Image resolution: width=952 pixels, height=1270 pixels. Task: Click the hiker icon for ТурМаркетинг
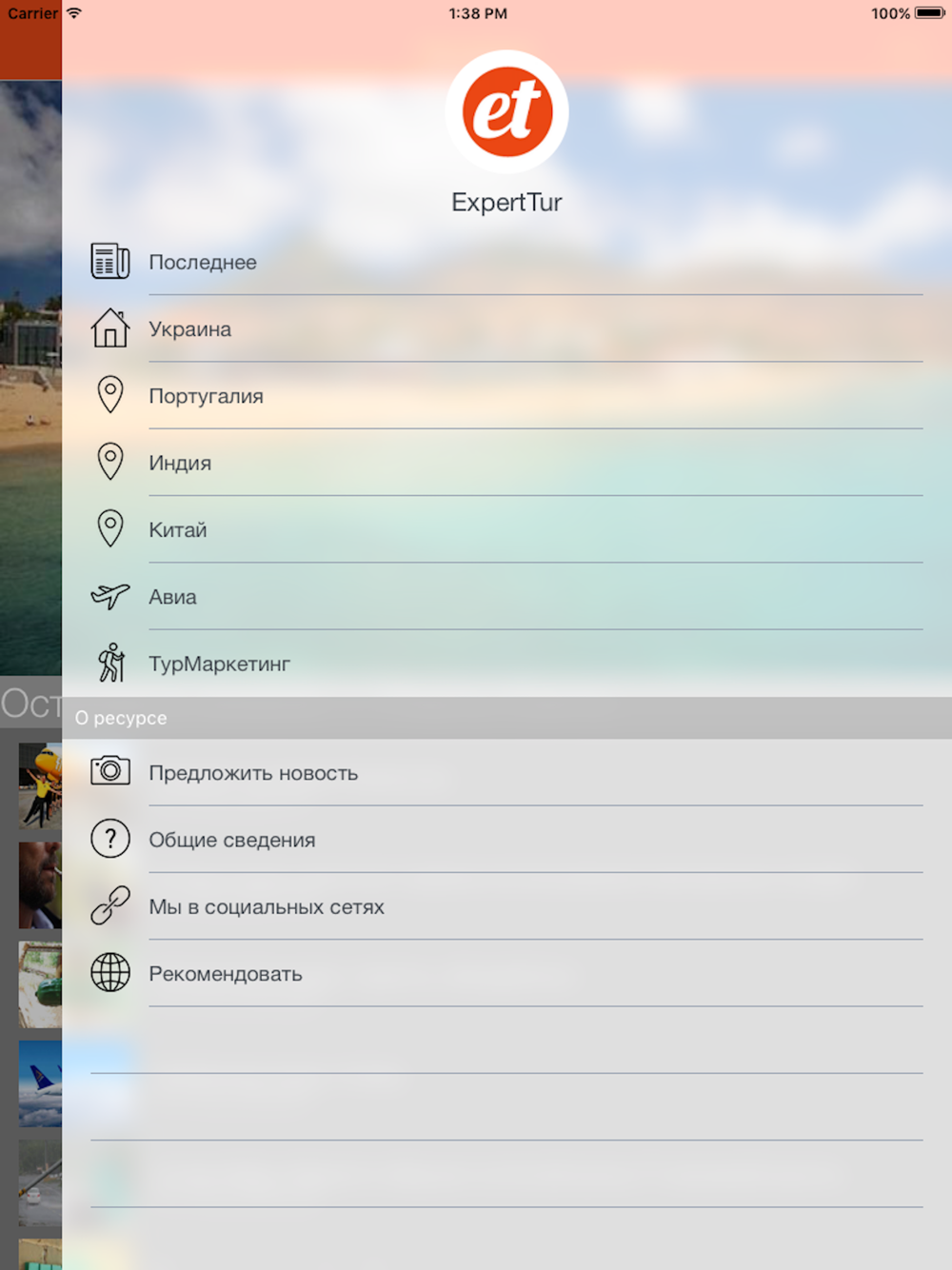click(111, 663)
